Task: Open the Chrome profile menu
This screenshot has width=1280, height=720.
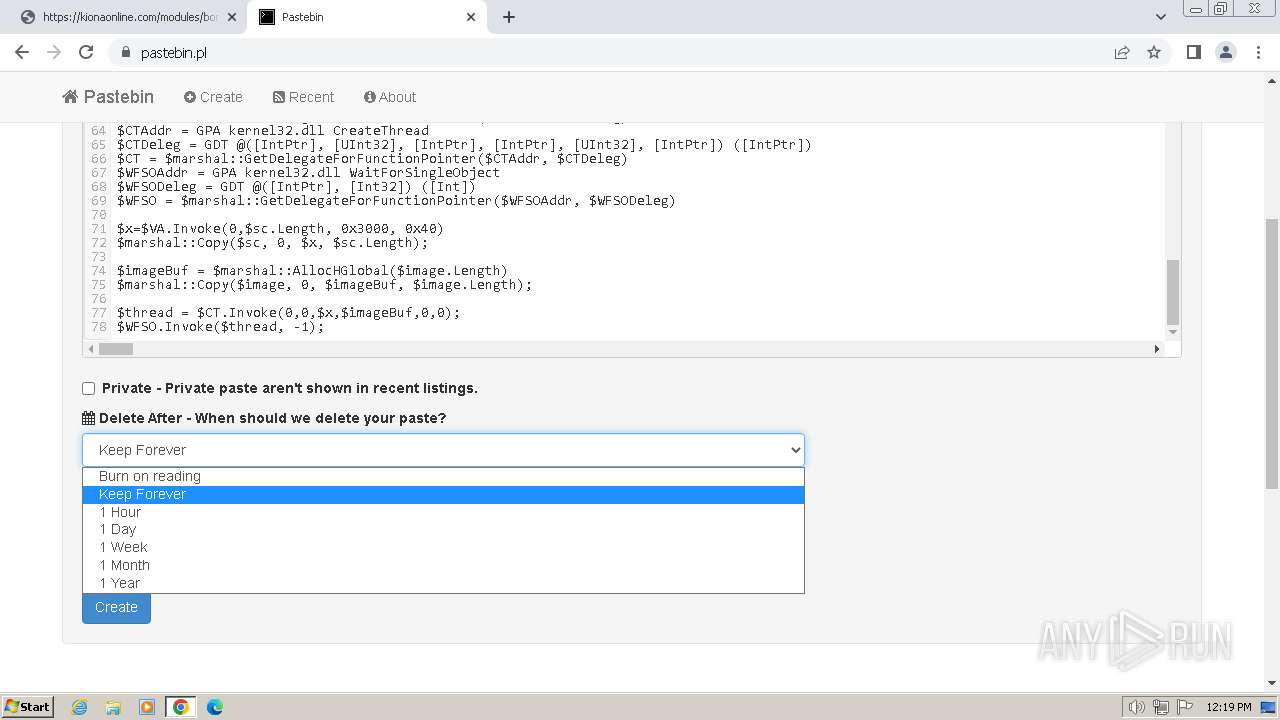Action: (1225, 52)
